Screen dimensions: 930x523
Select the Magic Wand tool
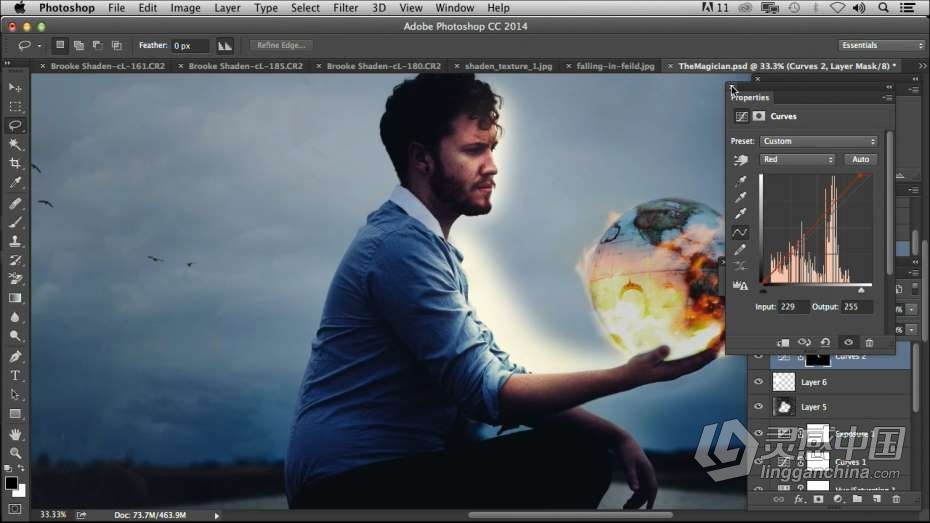click(15, 144)
